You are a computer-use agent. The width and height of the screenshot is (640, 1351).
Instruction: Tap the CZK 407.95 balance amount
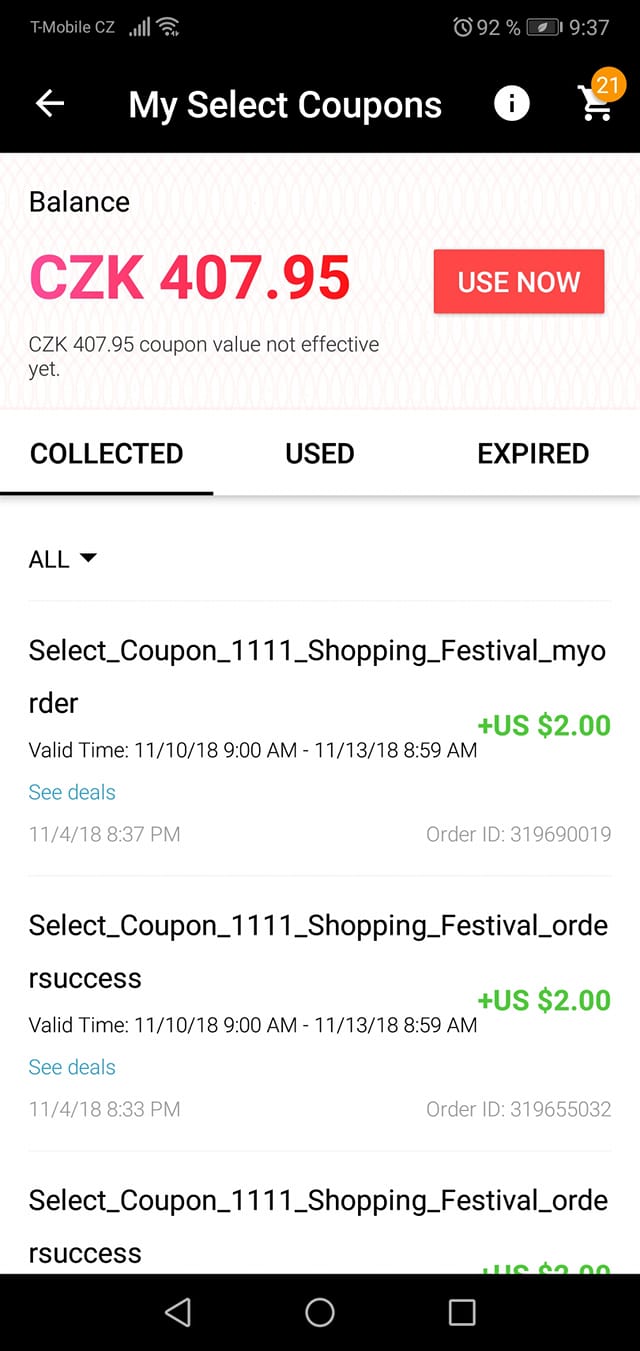pyautogui.click(x=190, y=277)
